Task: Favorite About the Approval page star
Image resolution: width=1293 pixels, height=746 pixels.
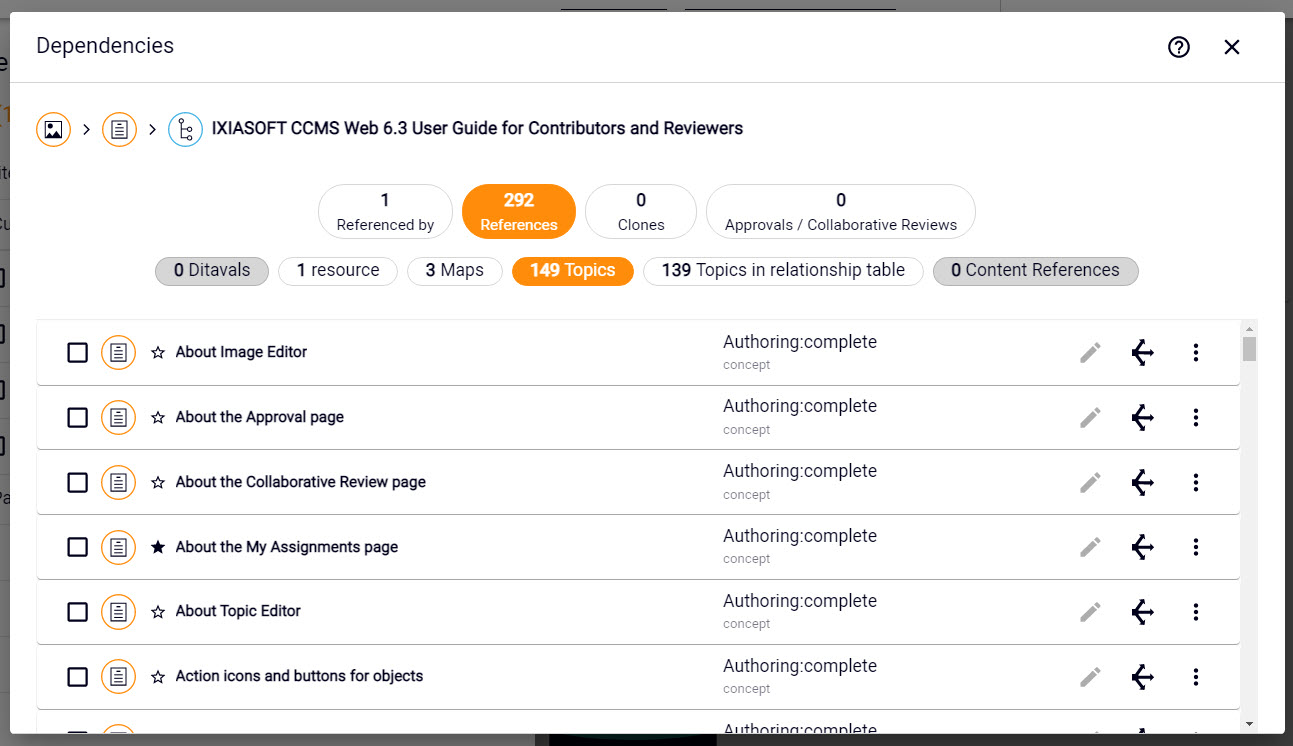Action: [x=158, y=418]
